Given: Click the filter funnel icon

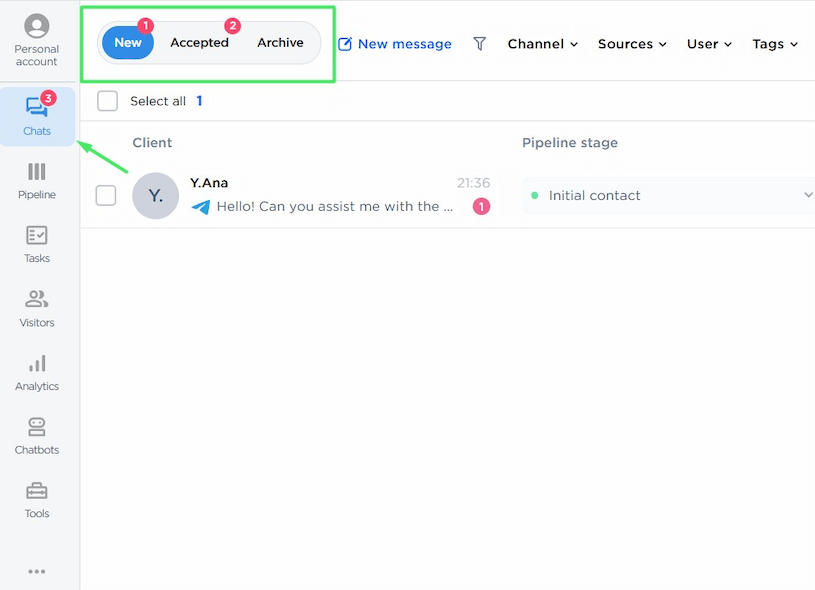Looking at the screenshot, I should point(480,44).
